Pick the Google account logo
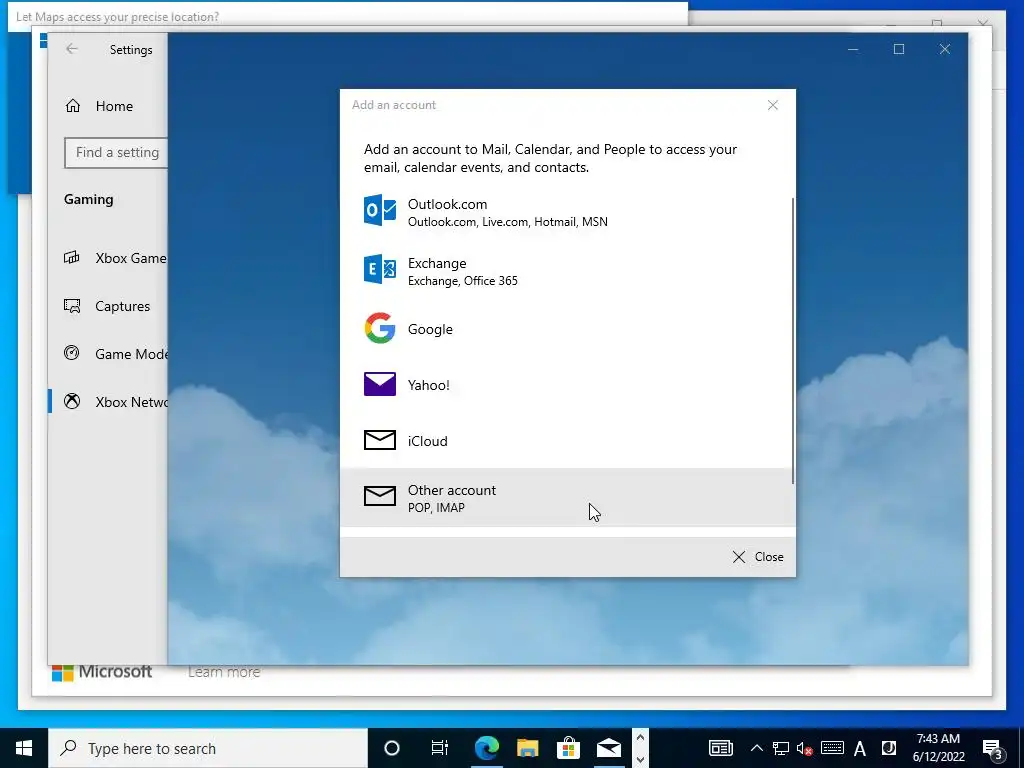The image size is (1024, 768). click(379, 328)
